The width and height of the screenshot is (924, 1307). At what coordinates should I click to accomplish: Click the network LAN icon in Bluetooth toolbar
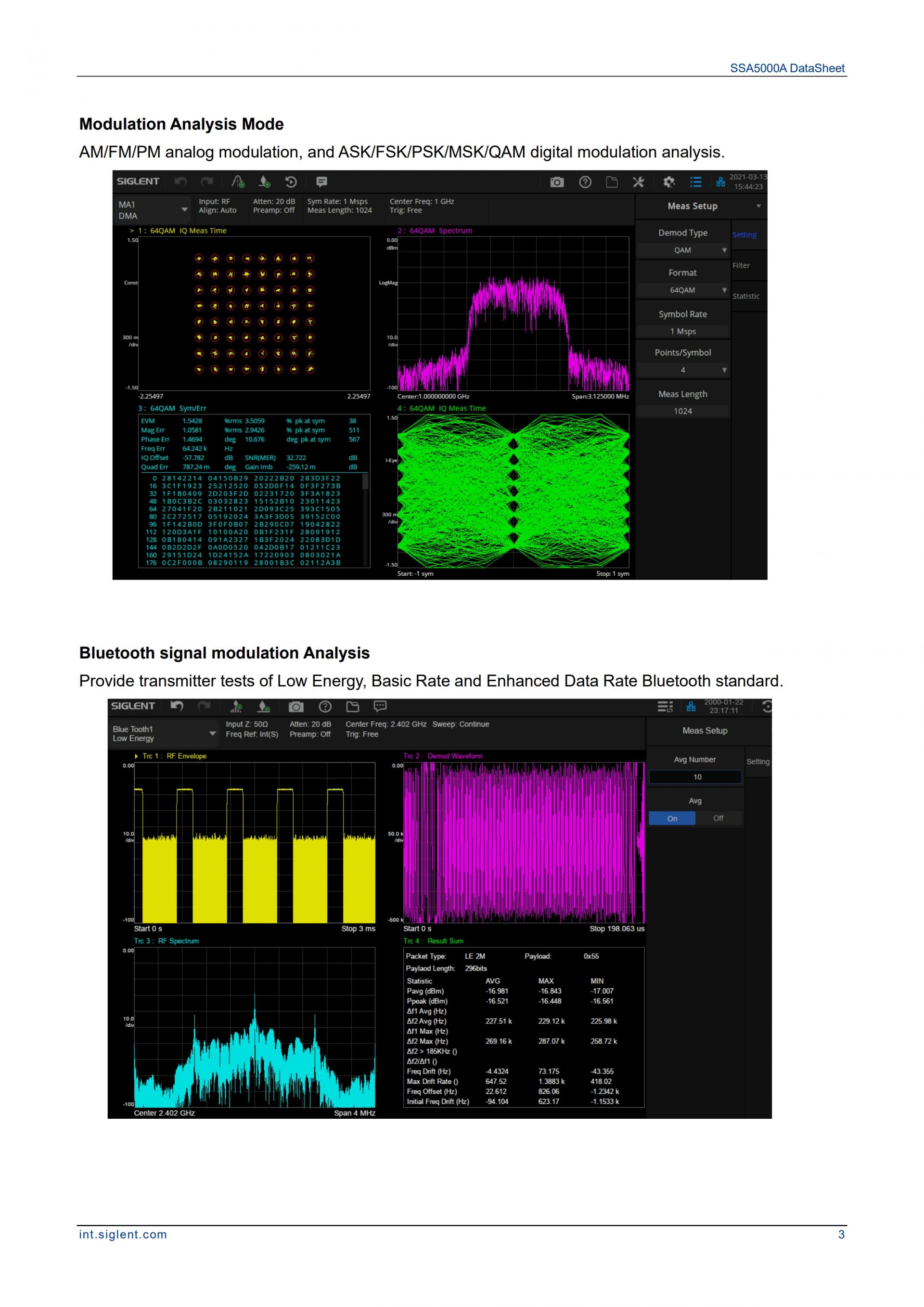click(x=691, y=706)
